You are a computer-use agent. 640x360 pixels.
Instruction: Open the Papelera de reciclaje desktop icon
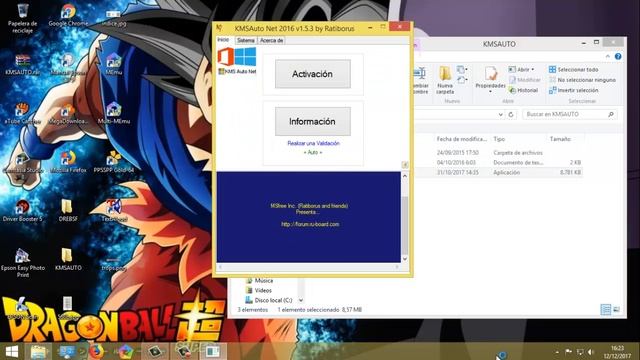pos(22,18)
